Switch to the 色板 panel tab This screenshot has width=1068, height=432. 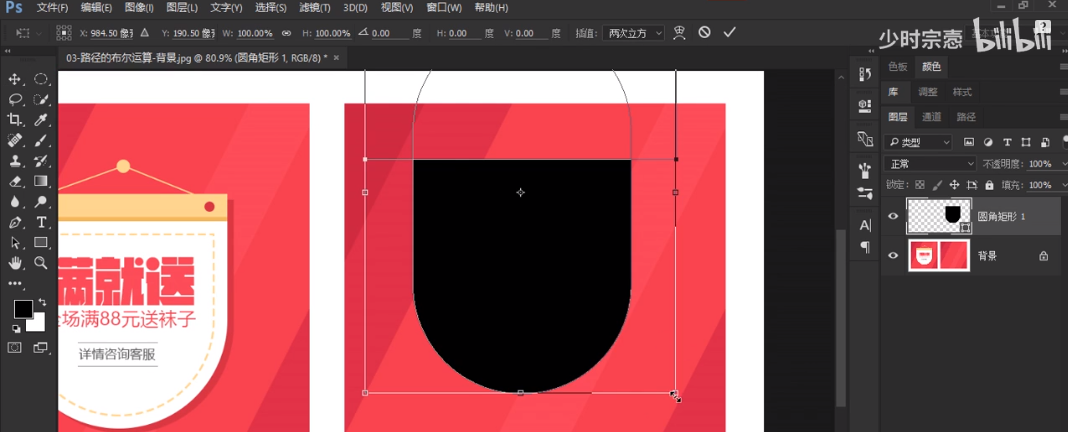pos(898,66)
